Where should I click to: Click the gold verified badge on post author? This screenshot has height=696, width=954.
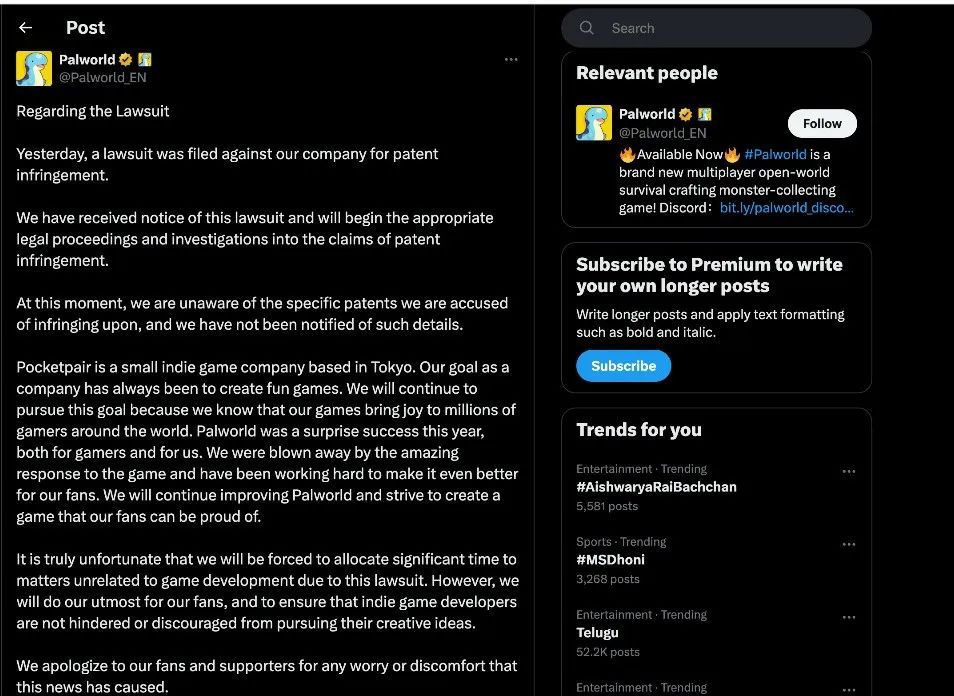126,60
